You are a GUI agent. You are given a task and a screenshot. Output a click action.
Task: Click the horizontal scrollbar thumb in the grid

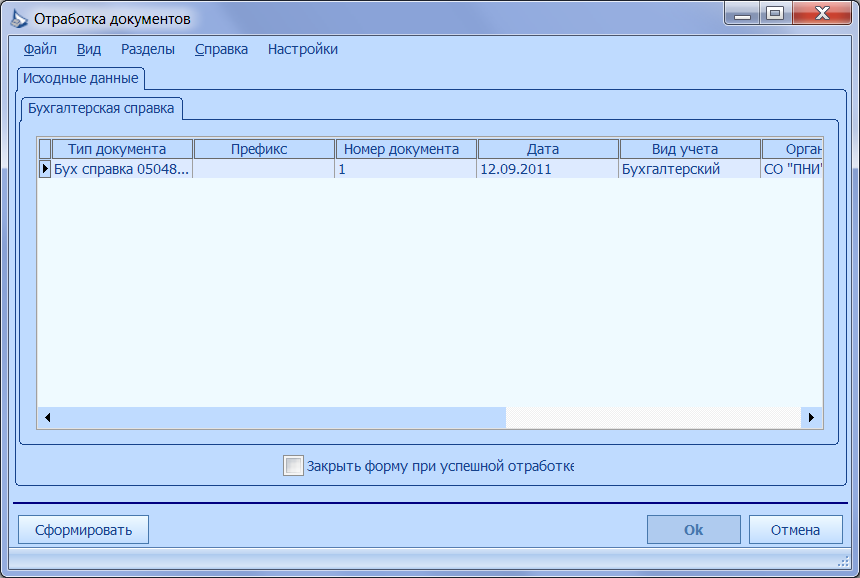point(281,418)
